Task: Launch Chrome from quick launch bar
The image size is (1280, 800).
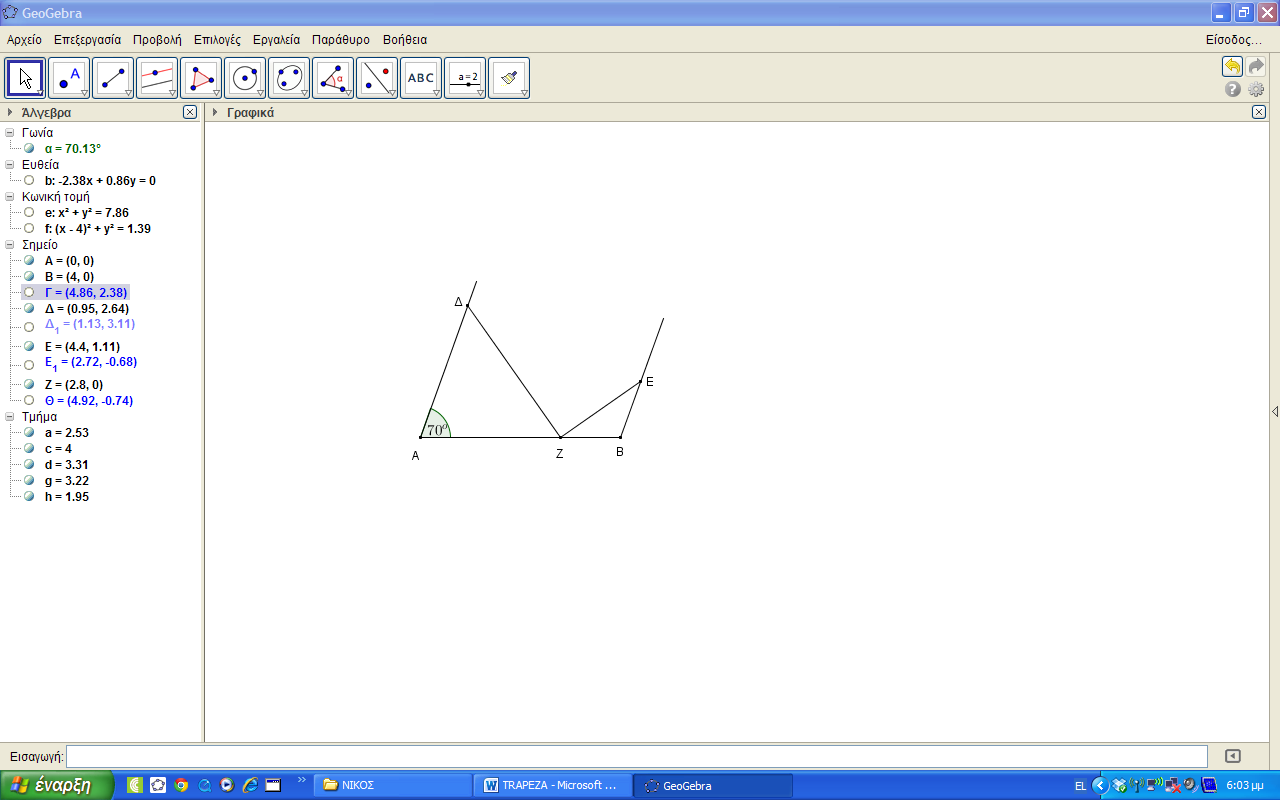Action: click(181, 785)
